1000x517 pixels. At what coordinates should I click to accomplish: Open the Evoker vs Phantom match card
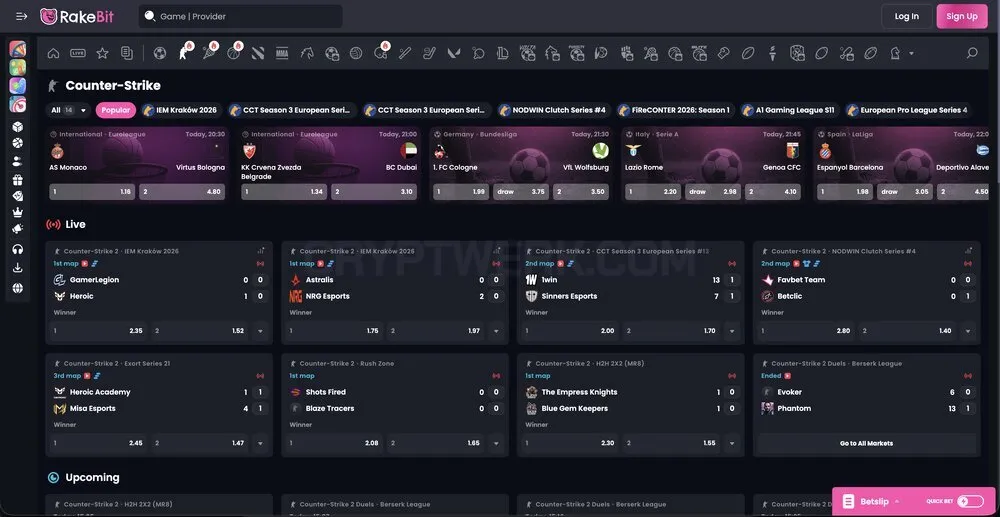pyautogui.click(x=867, y=405)
